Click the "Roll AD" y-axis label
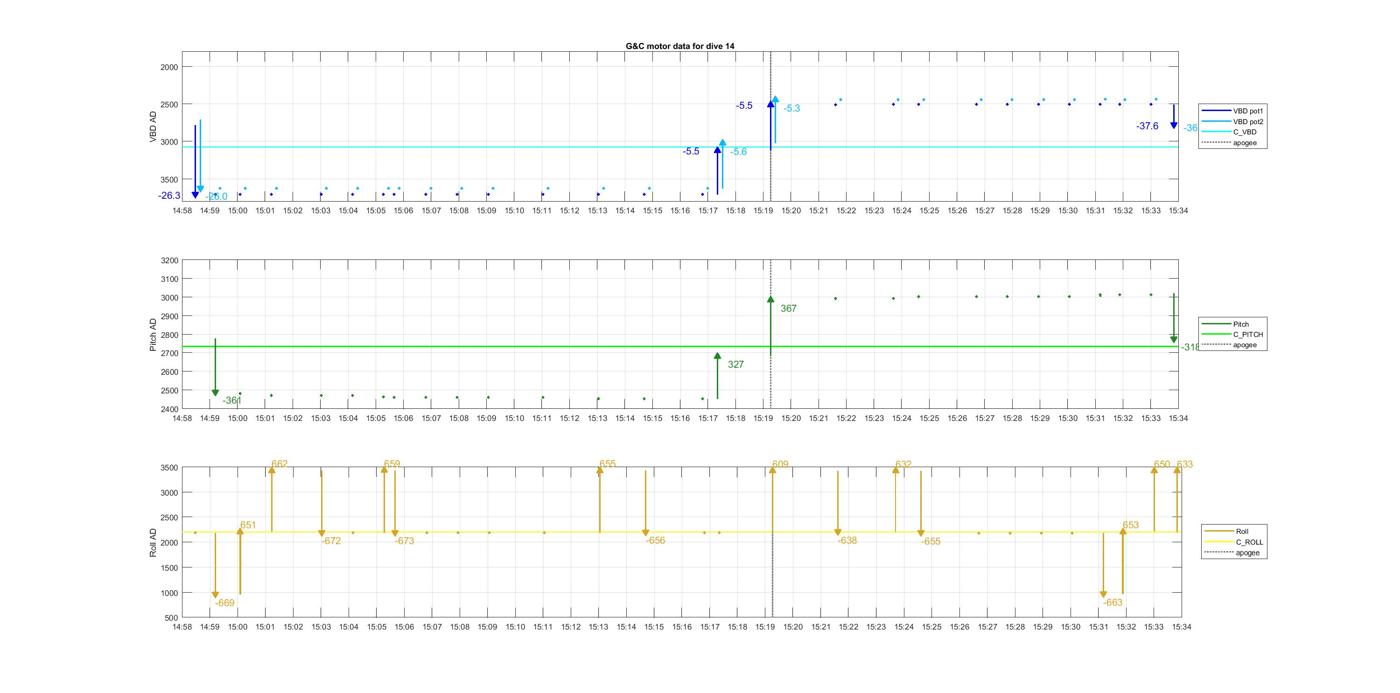 (154, 542)
